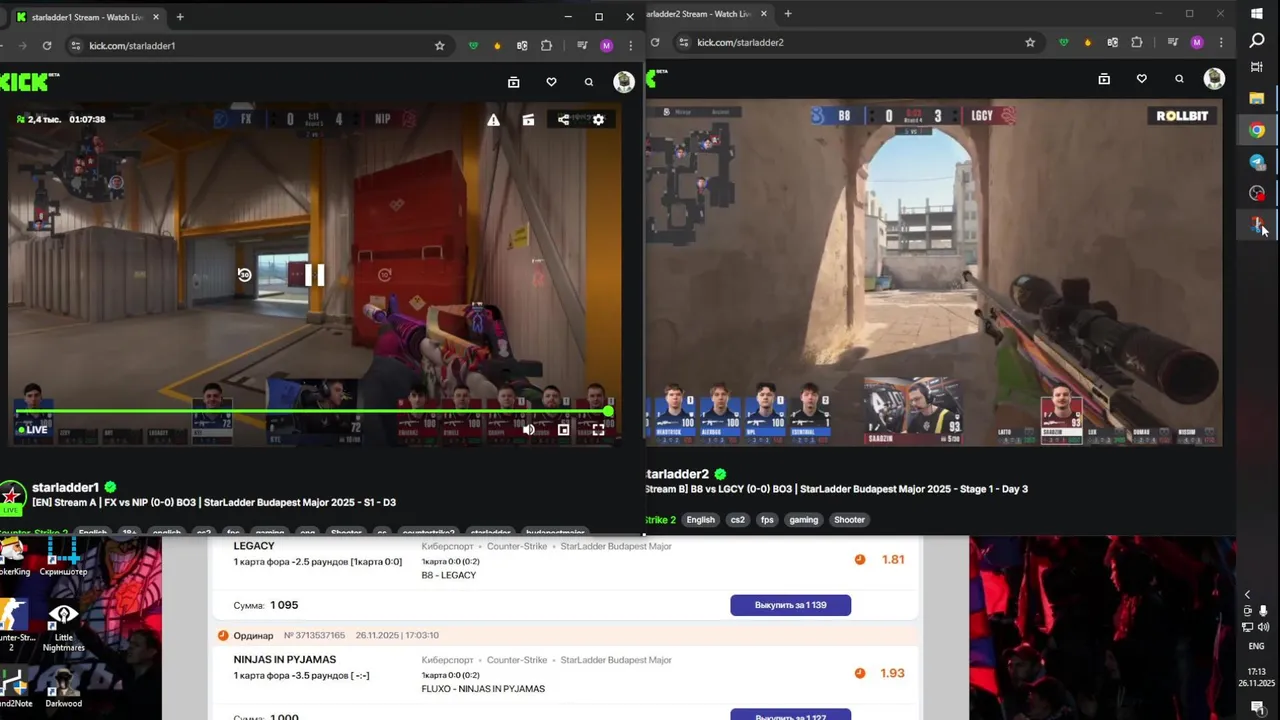Select English tag under starladder2 stream
The height and width of the screenshot is (720, 1280).
[x=700, y=520]
